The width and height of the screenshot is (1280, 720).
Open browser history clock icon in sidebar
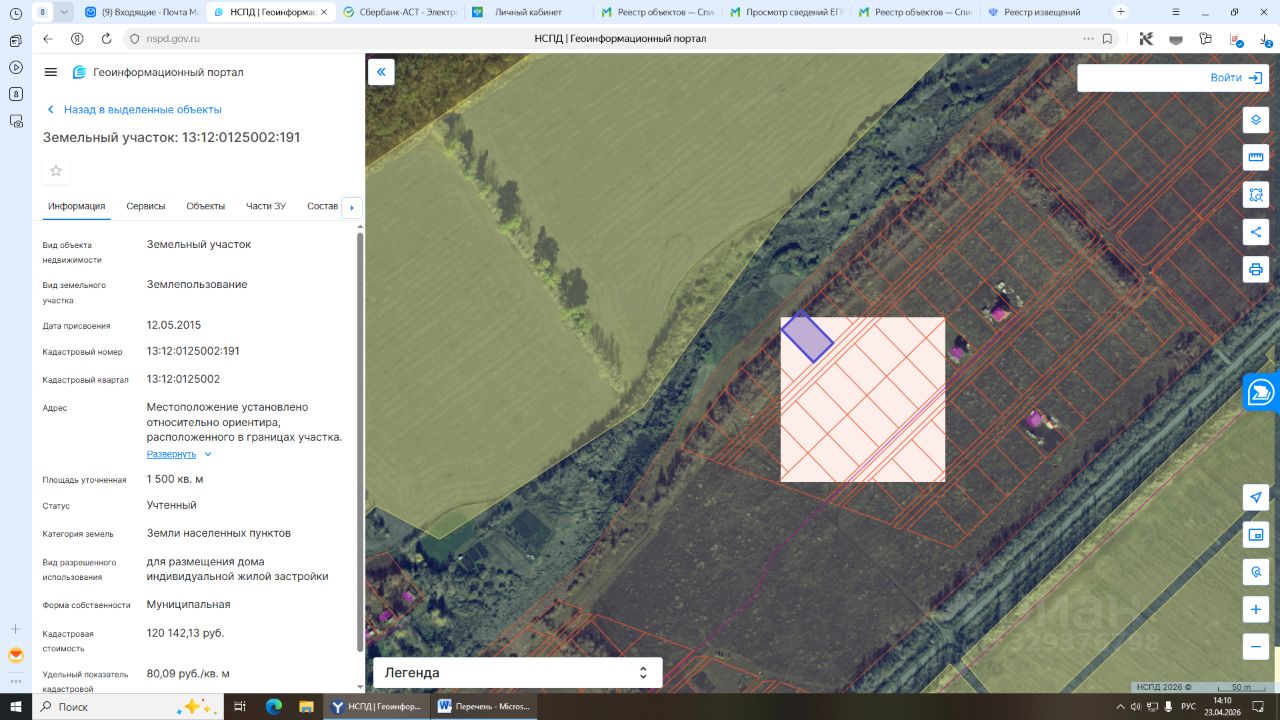point(15,13)
